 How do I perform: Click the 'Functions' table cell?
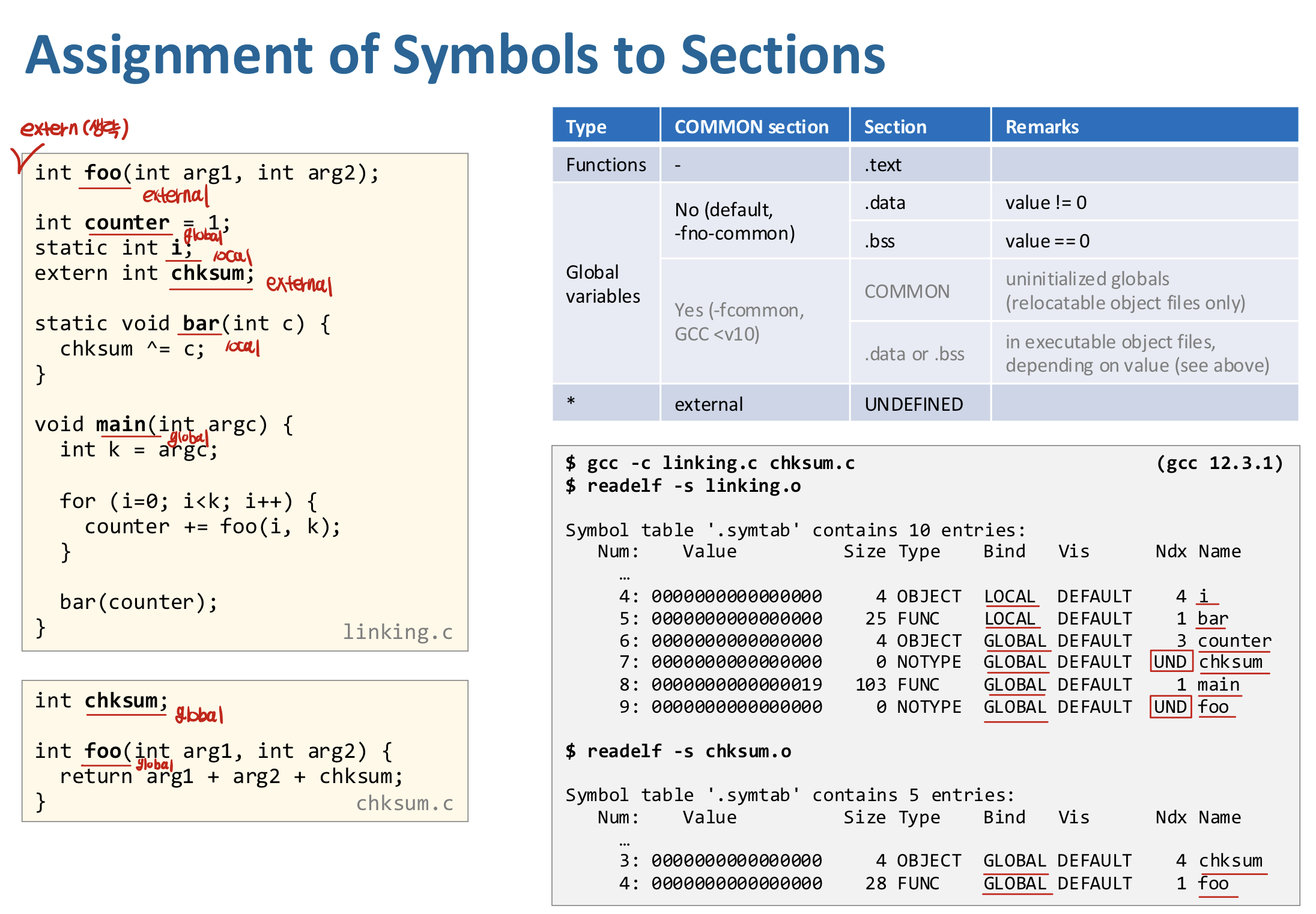605,165
